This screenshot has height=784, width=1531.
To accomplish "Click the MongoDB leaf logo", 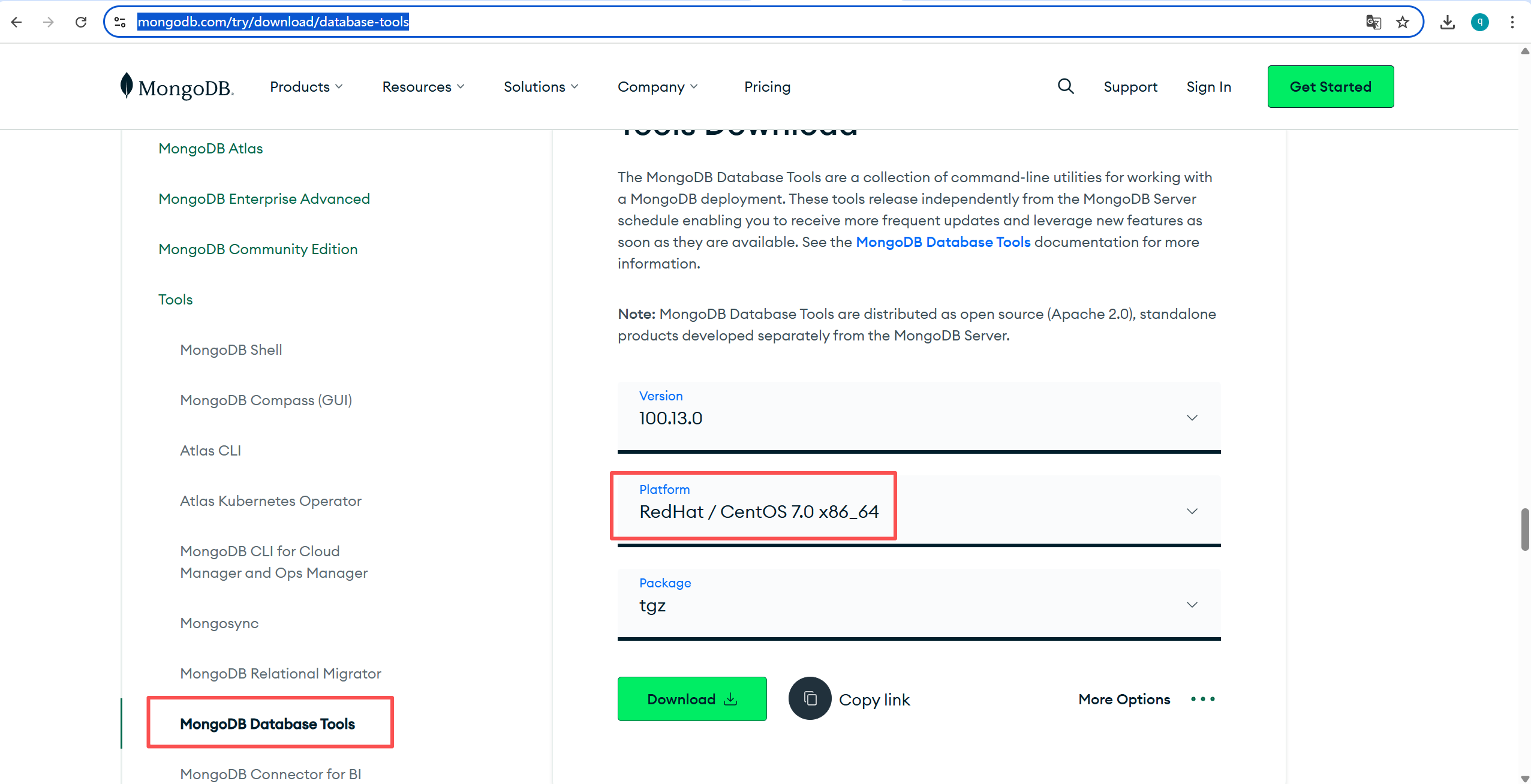I will (127, 86).
